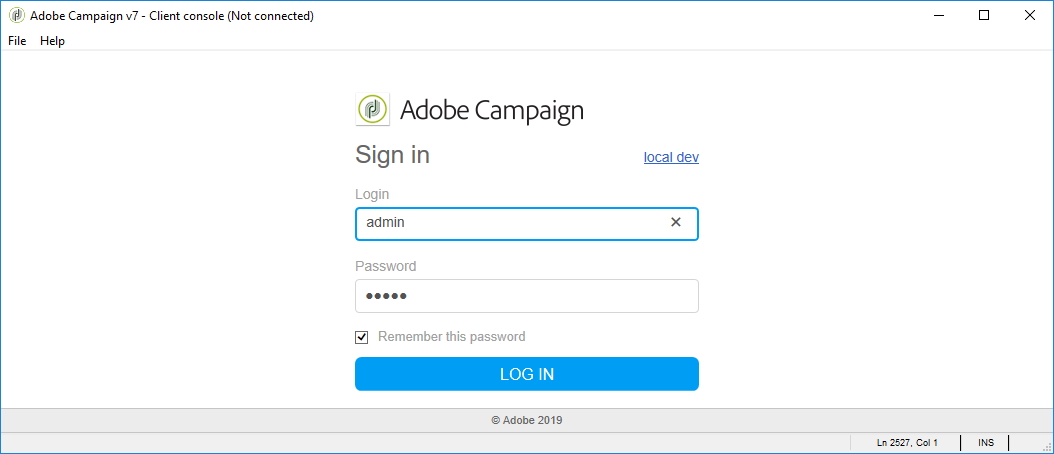Click the © Adobe 2019 footer text

coord(527,421)
